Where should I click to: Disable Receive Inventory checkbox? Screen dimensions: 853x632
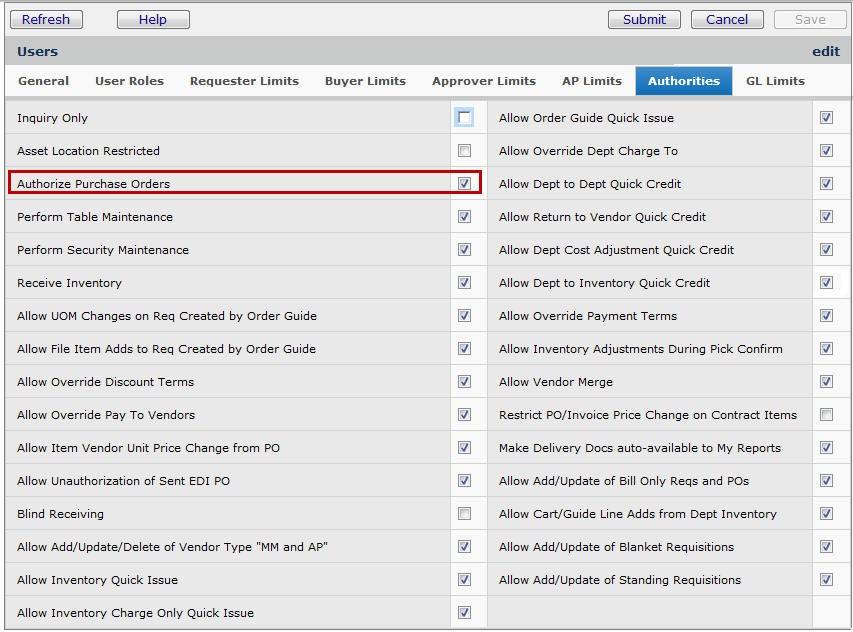coord(464,283)
